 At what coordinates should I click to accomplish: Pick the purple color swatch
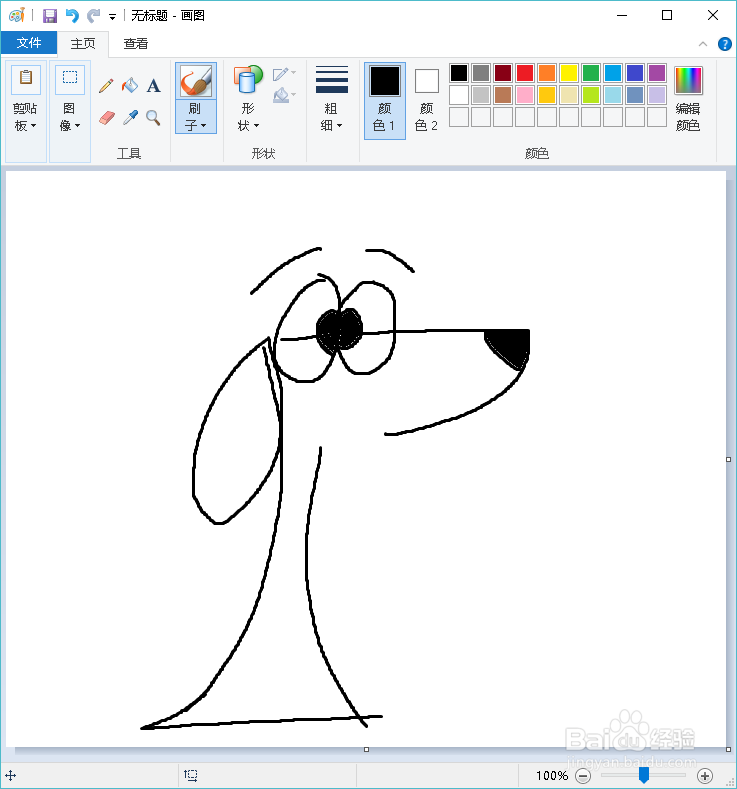pyautogui.click(x=657, y=73)
